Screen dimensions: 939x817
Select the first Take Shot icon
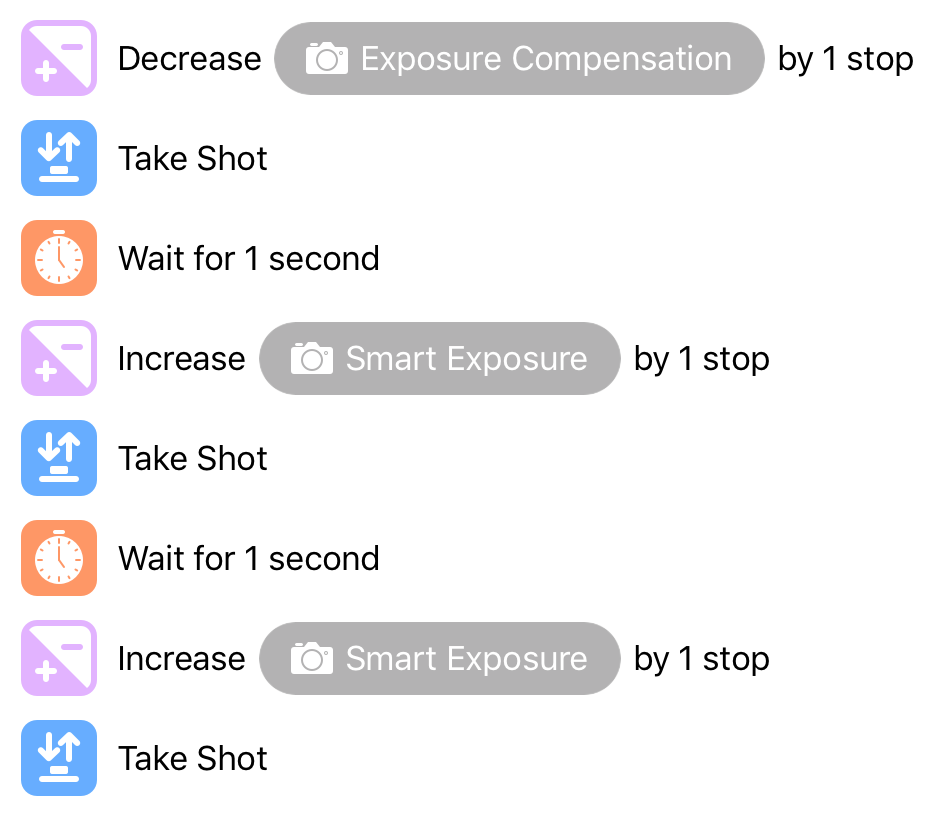[x=59, y=158]
